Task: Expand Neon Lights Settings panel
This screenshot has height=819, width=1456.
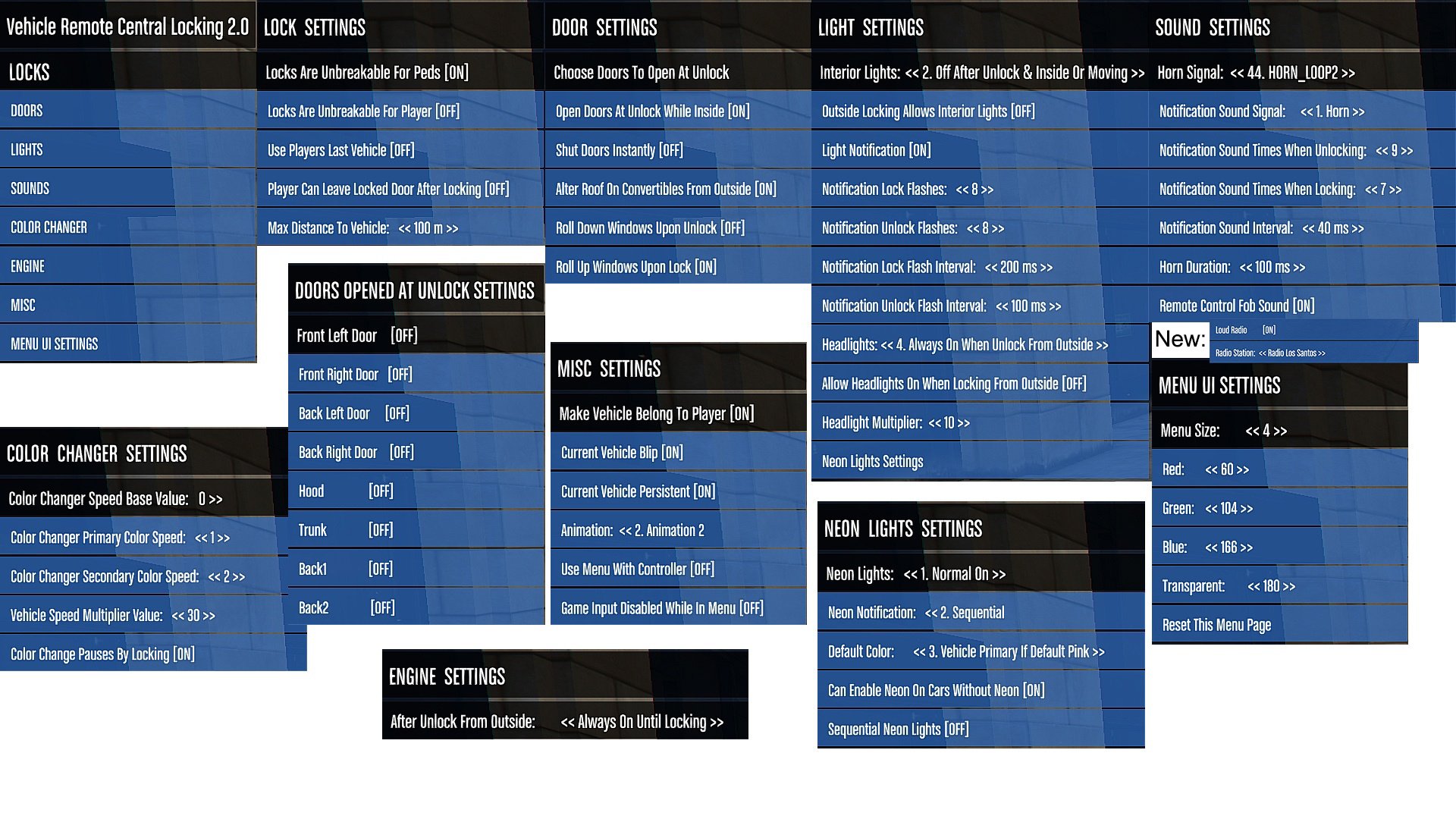Action: [872, 460]
